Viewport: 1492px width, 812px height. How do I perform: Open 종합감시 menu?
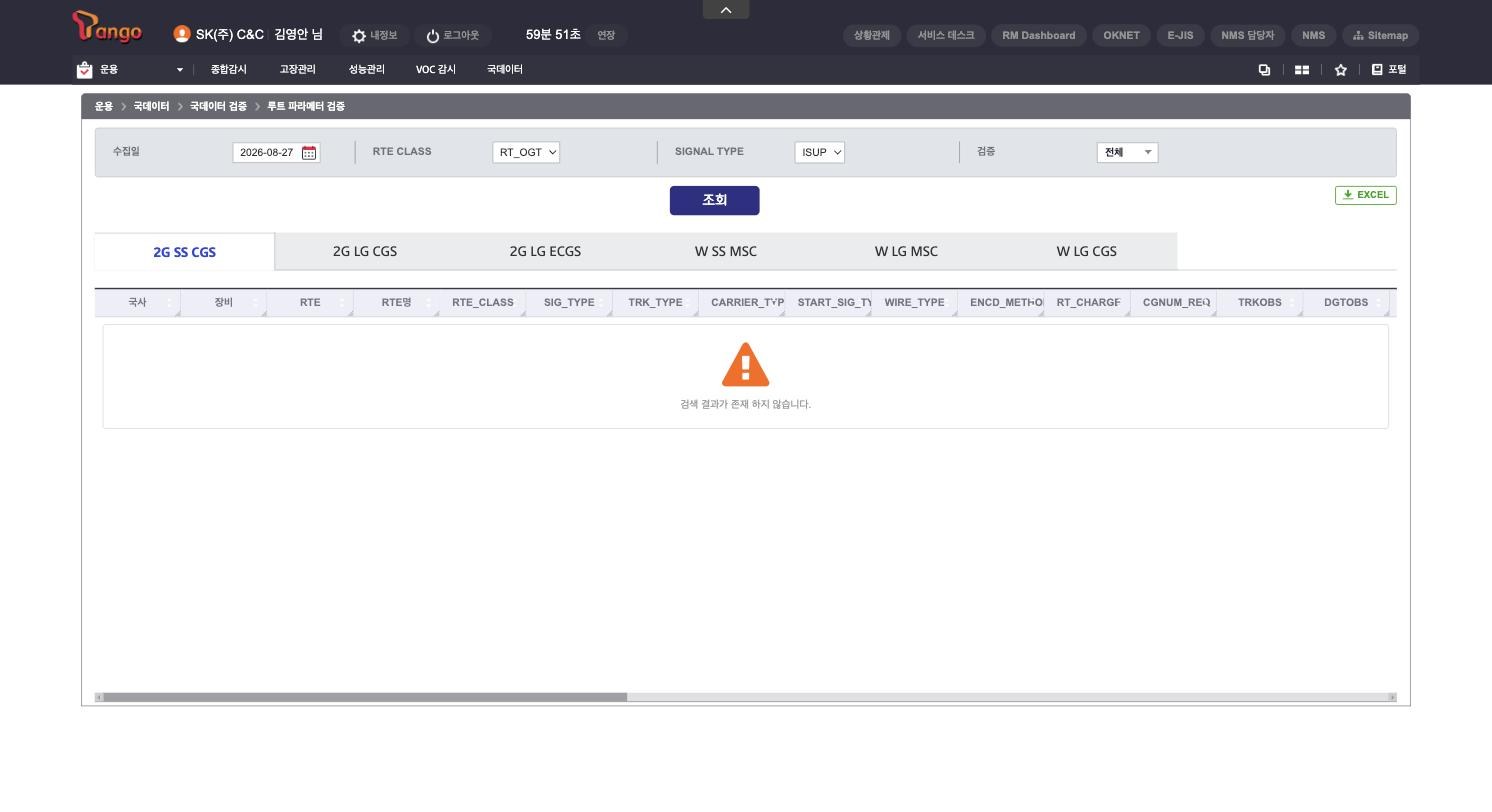228,69
